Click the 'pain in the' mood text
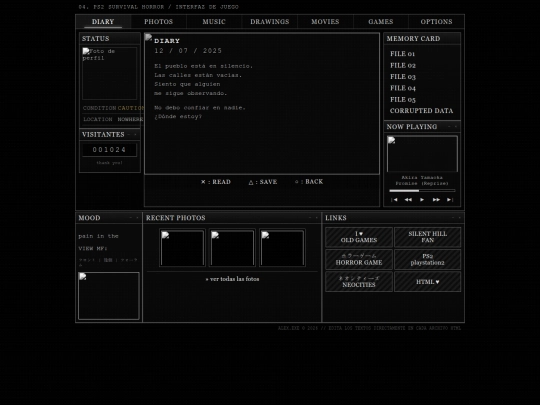The image size is (540, 405). [98, 236]
